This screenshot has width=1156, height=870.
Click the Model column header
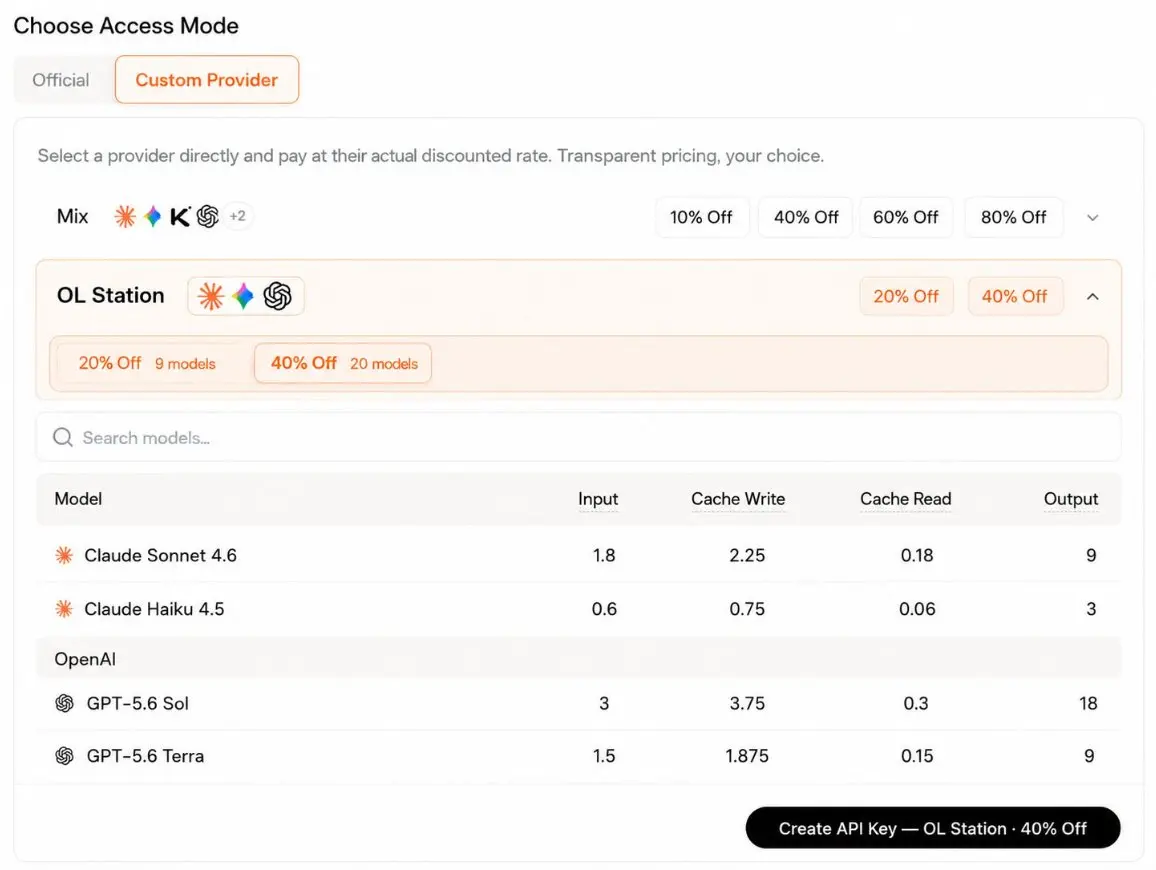point(78,499)
